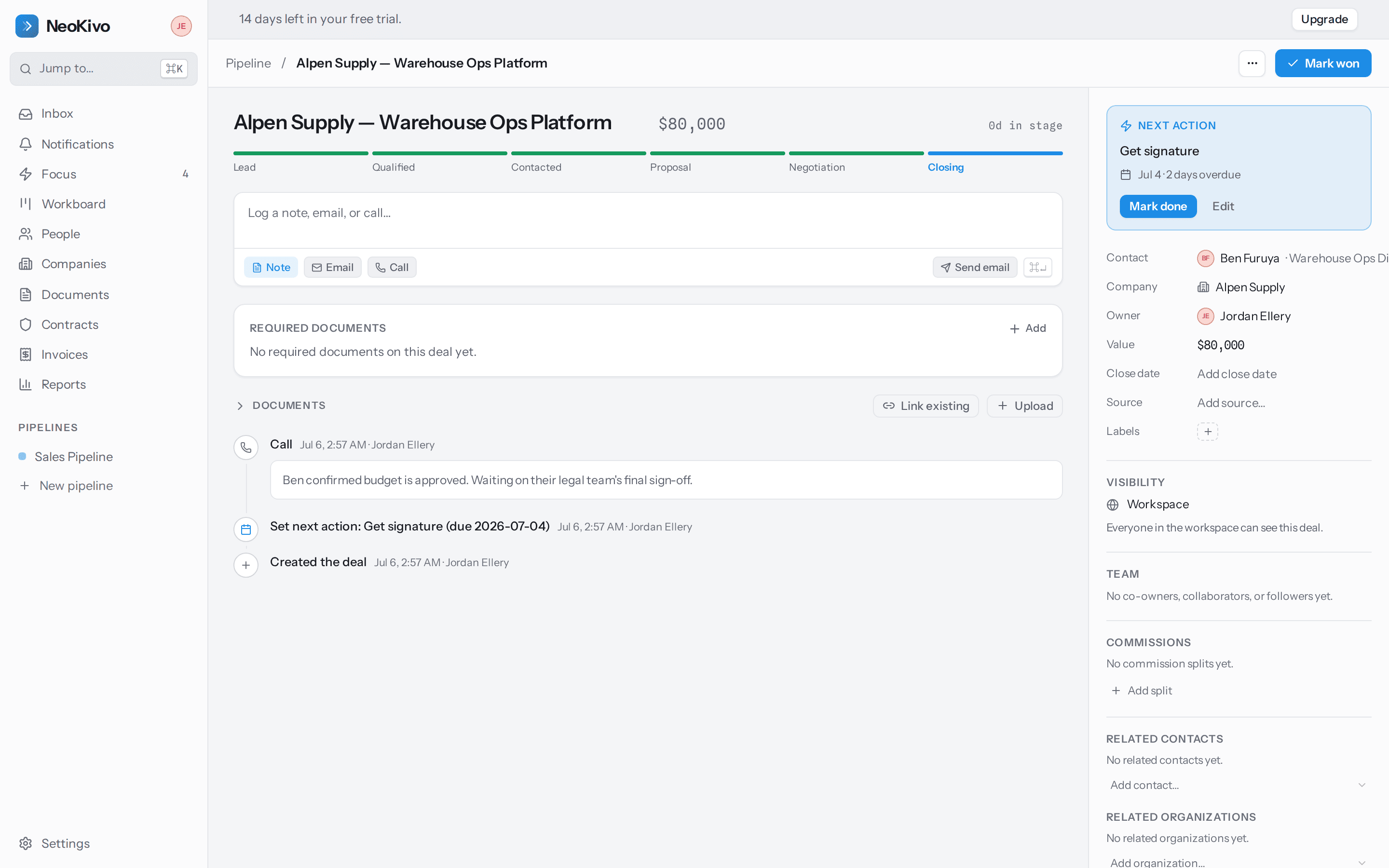Click the Alpen Supply building icon
The image size is (1389, 868).
[x=1203, y=287]
